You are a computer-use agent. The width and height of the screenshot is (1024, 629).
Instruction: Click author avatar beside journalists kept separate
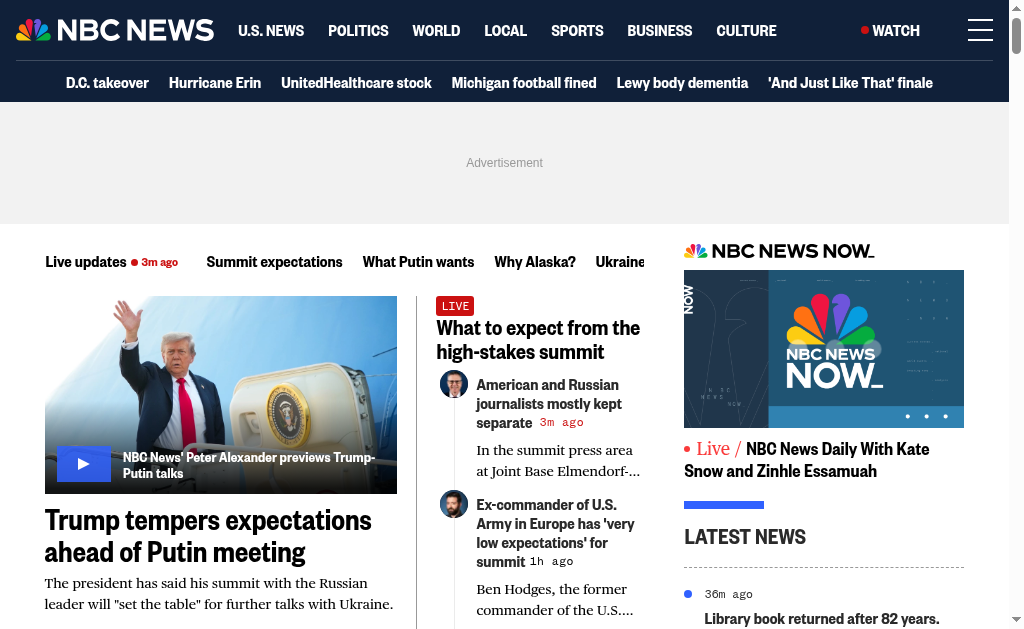click(x=454, y=384)
